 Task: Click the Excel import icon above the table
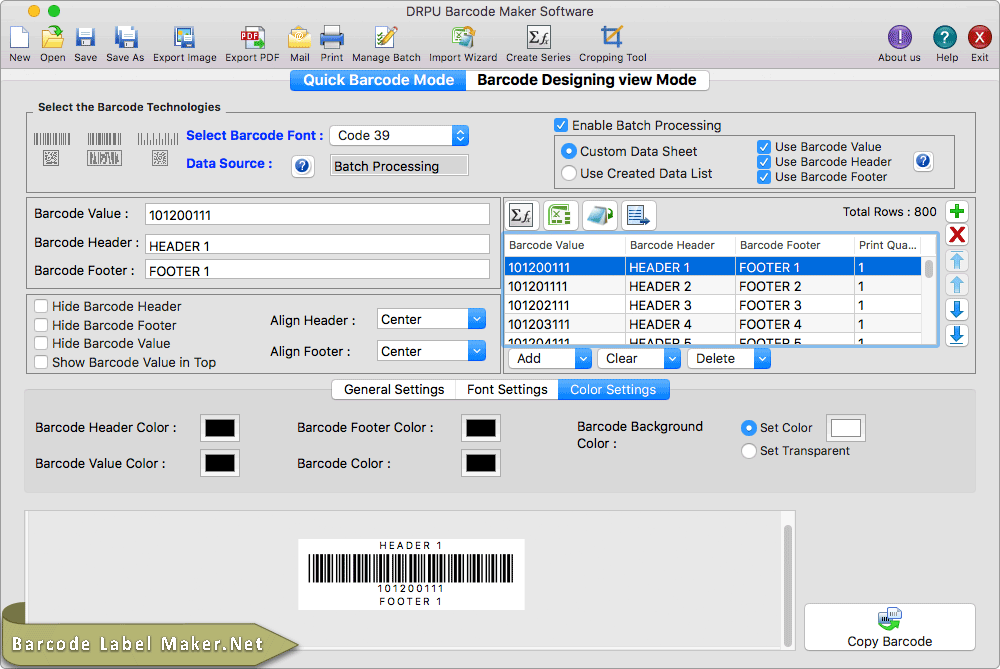pyautogui.click(x=560, y=216)
